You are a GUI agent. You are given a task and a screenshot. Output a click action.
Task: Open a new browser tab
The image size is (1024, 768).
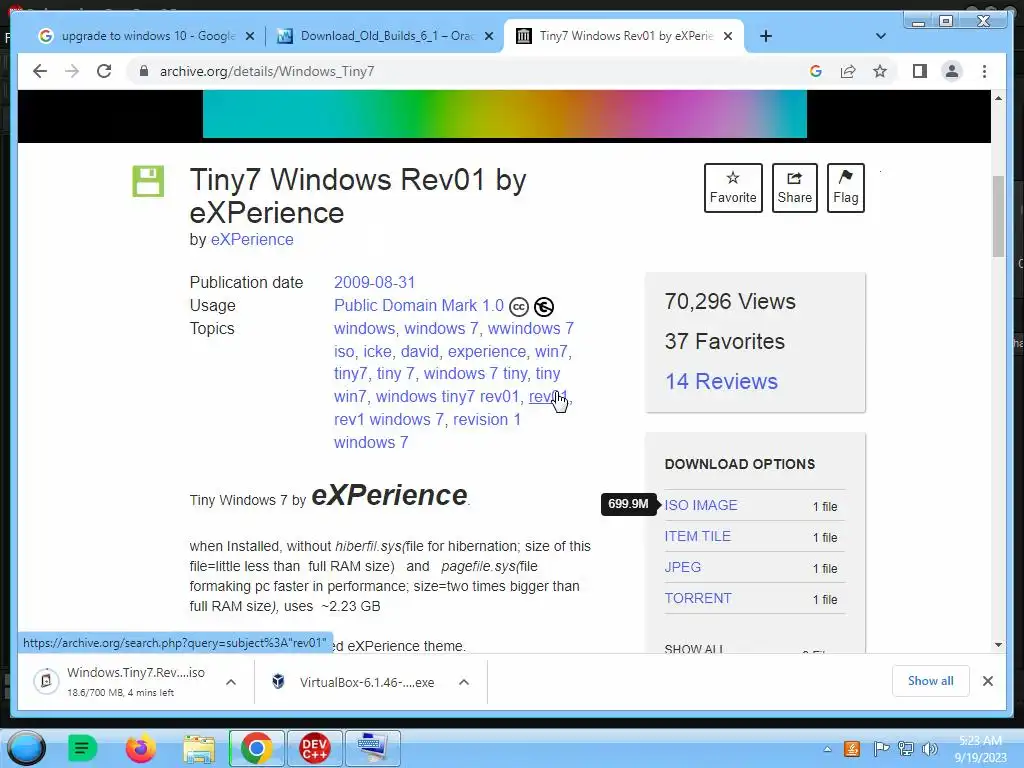click(766, 36)
